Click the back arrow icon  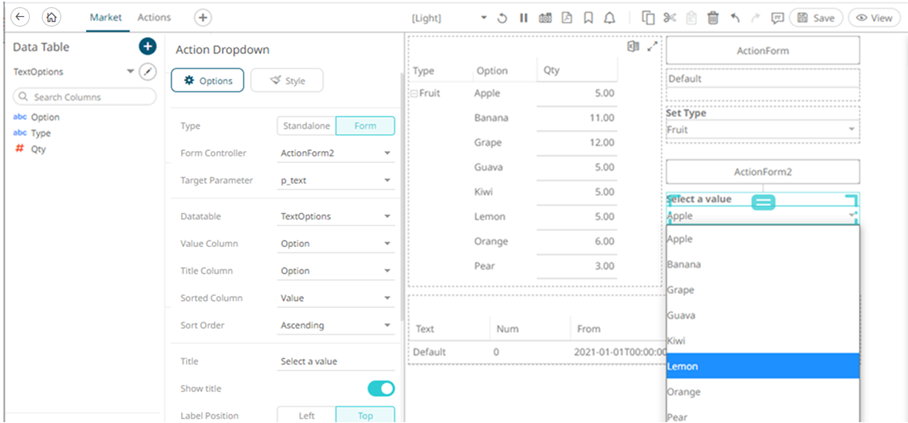tap(21, 18)
